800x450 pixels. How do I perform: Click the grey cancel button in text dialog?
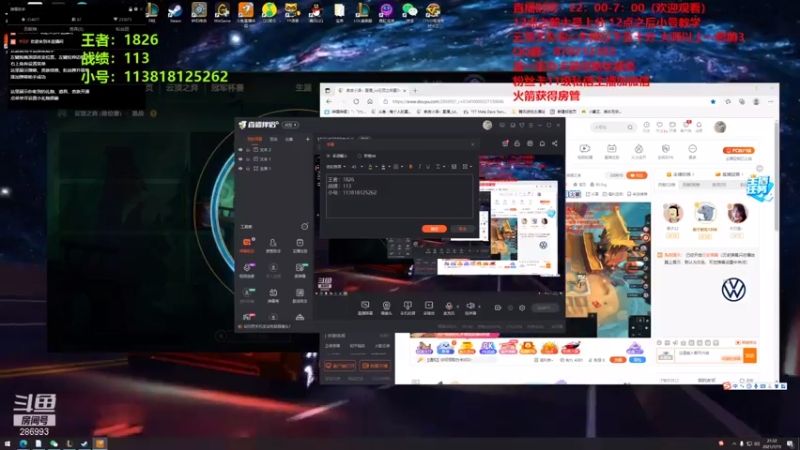point(462,229)
